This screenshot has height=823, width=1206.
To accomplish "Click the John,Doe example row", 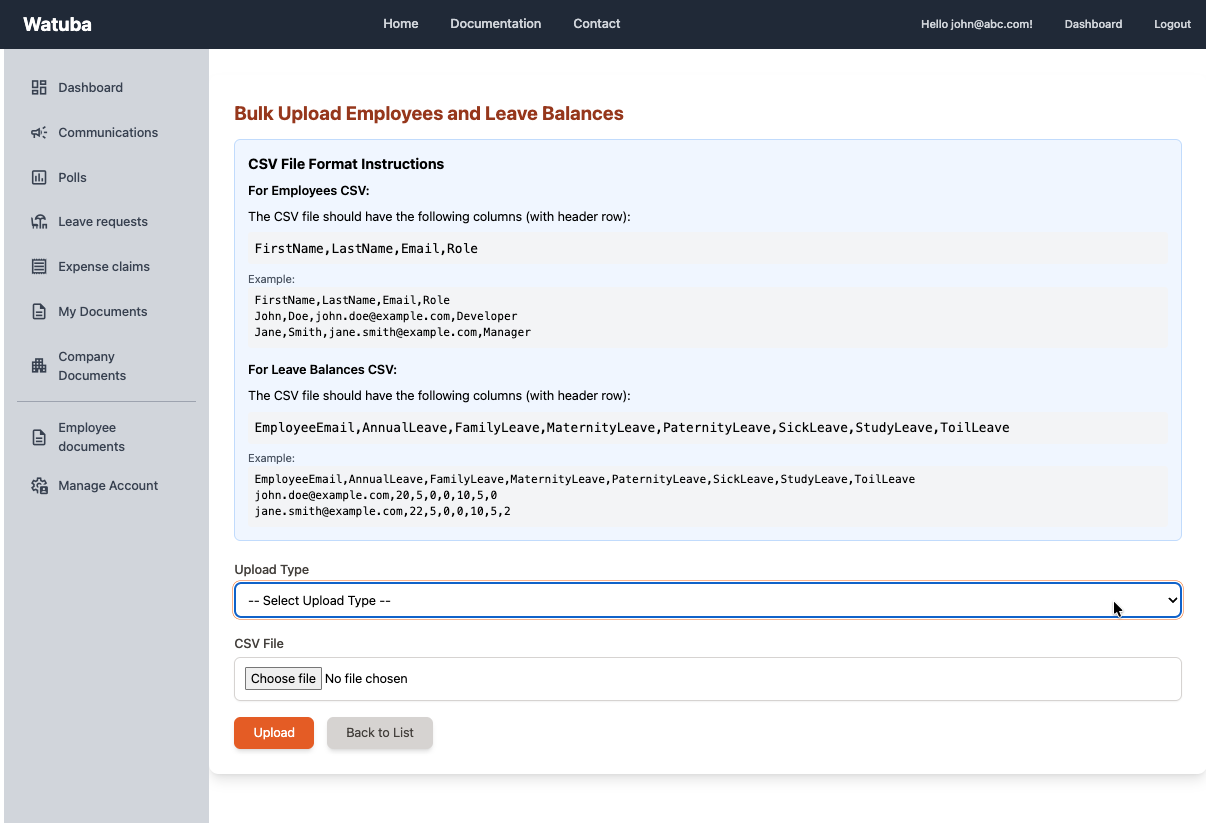I will click(x=386, y=316).
